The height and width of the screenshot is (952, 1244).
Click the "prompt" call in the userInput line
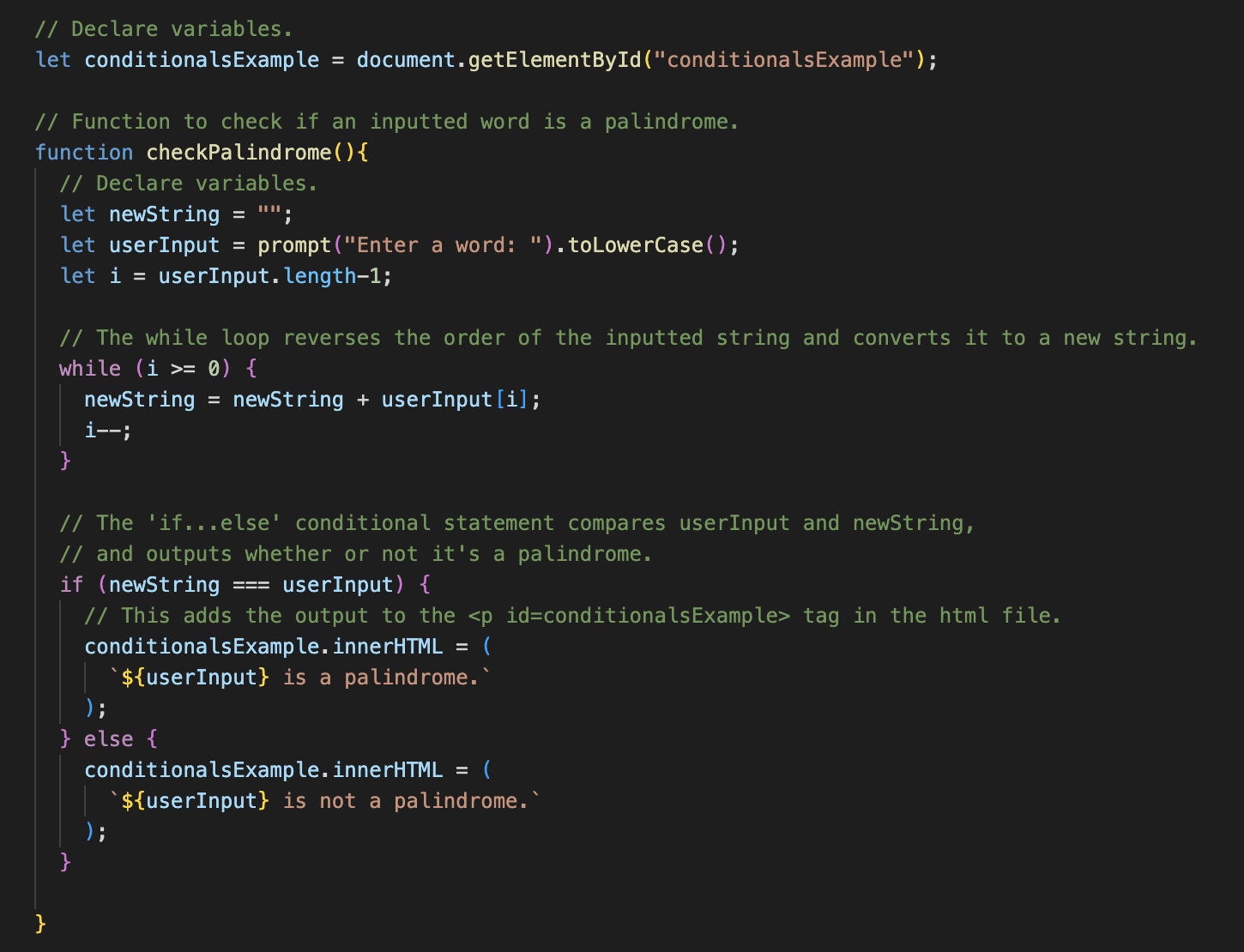(294, 245)
